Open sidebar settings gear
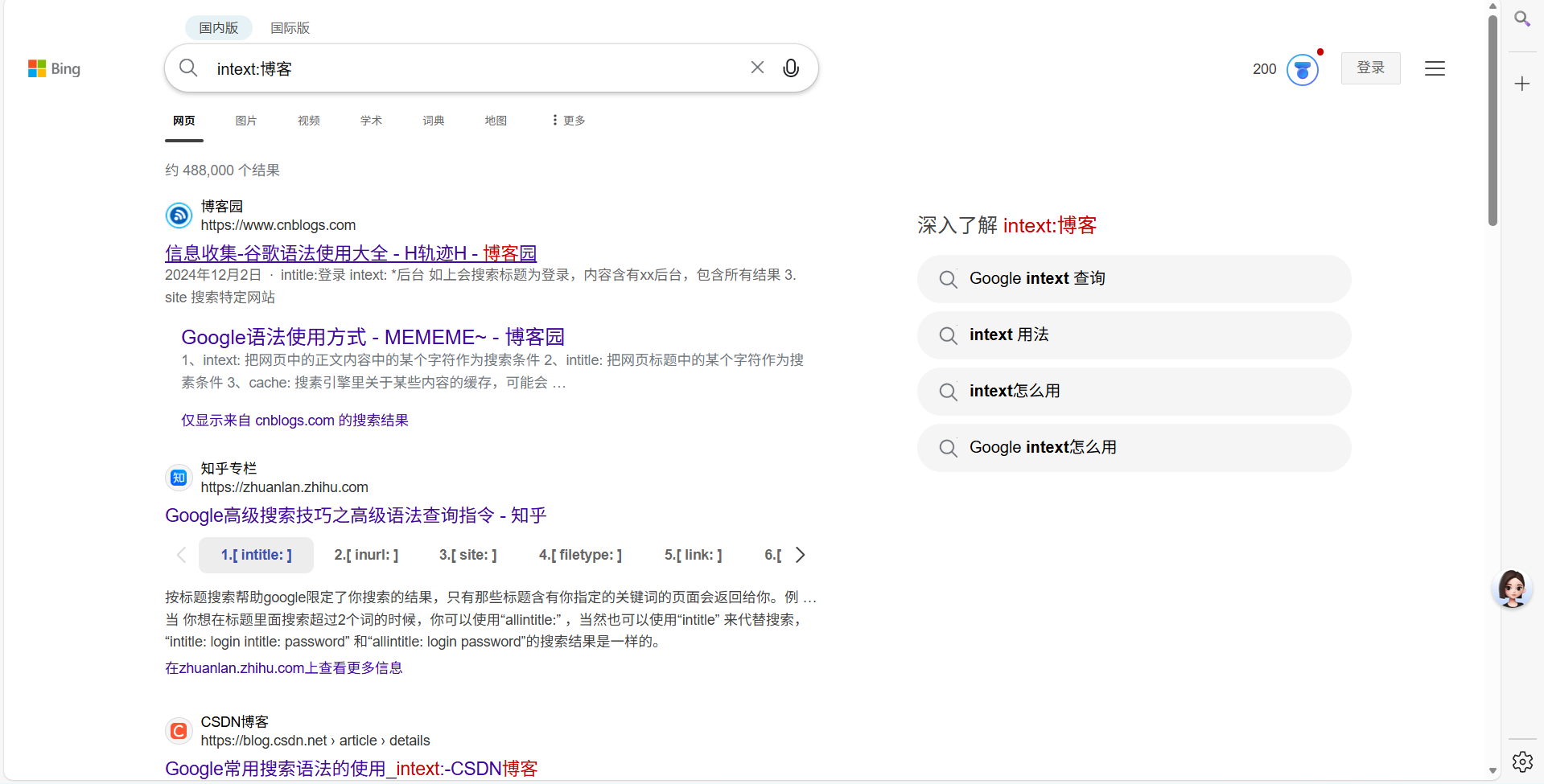This screenshot has width=1544, height=784. pos(1521,761)
